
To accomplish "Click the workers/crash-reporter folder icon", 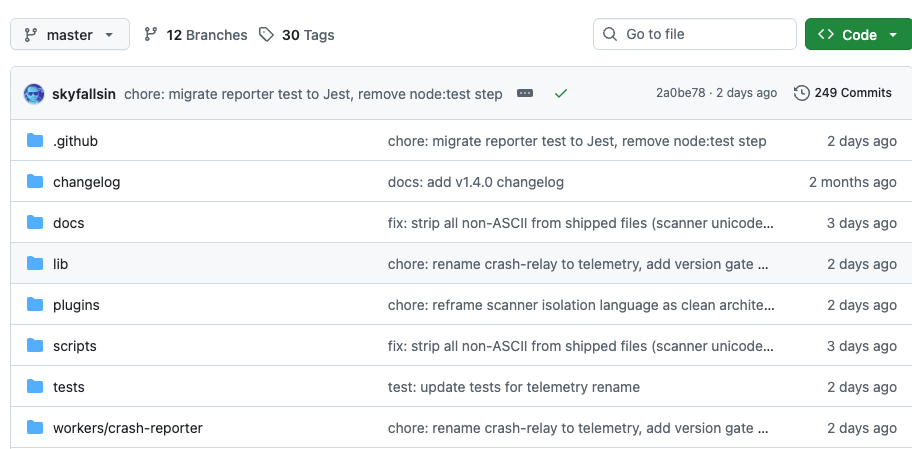I will coord(35,428).
